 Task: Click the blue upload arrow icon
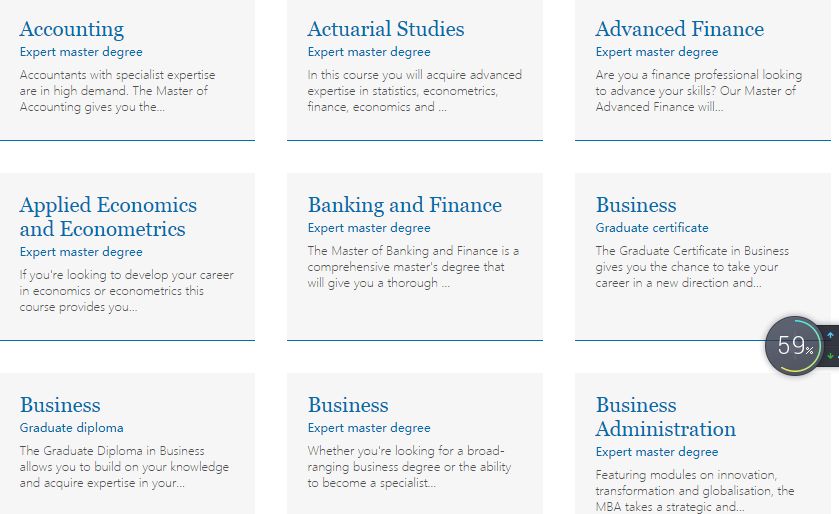(x=830, y=335)
